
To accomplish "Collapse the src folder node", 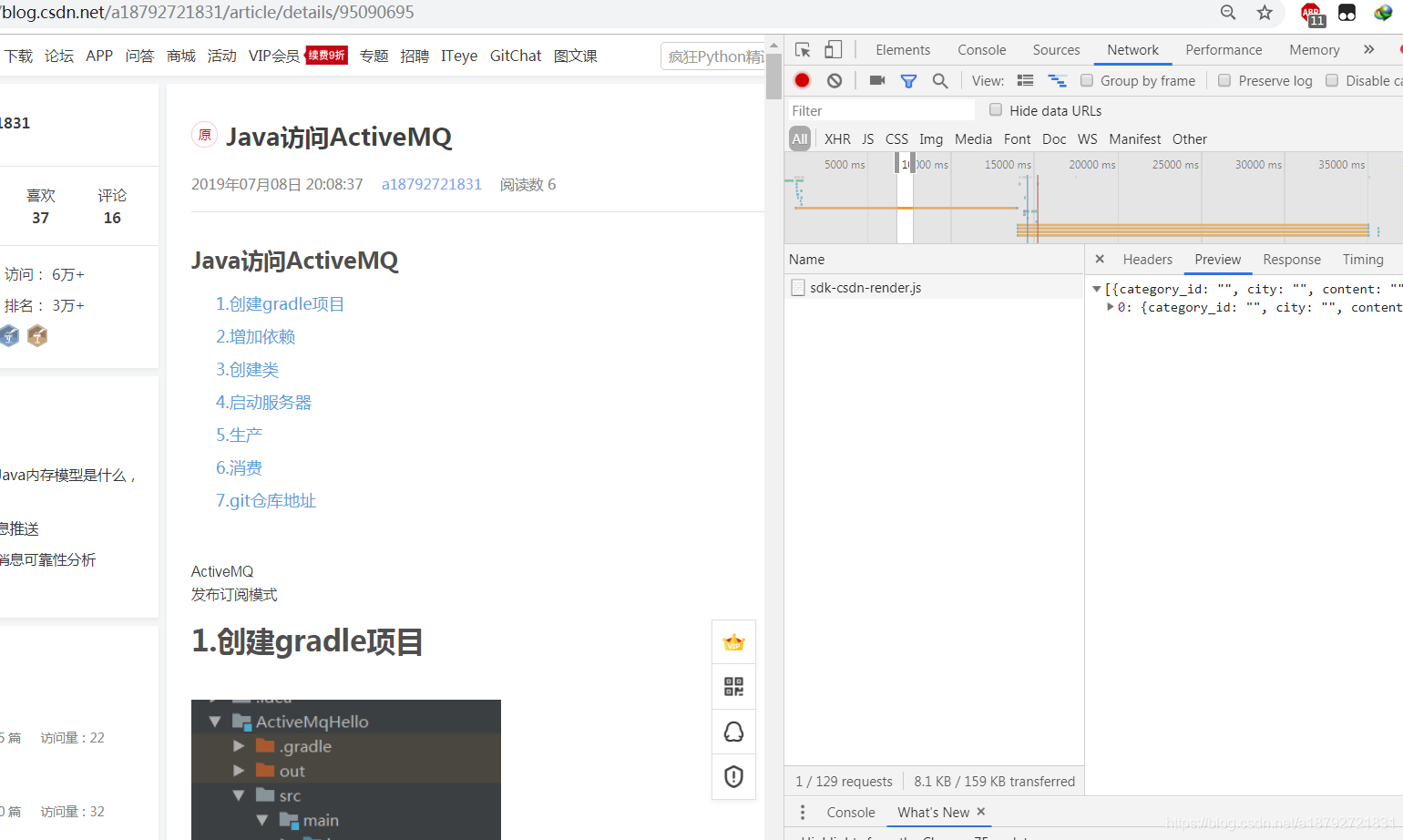I will click(239, 795).
